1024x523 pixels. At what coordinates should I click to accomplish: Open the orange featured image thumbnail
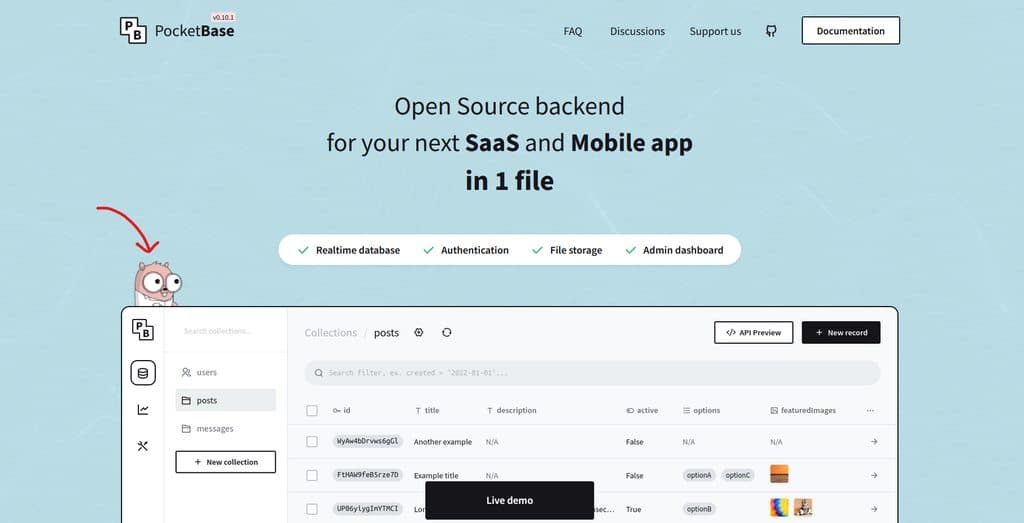pyautogui.click(x=779, y=475)
